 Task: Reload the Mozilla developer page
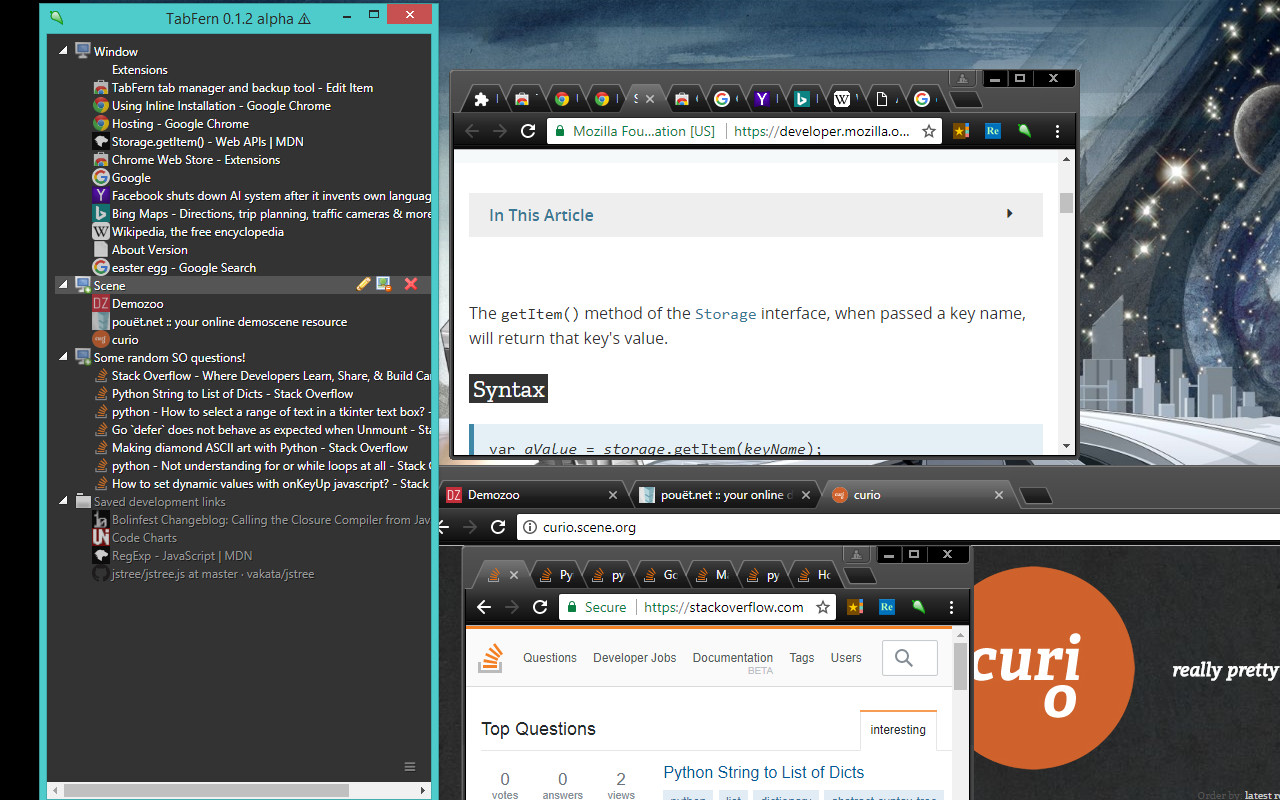pyautogui.click(x=528, y=131)
